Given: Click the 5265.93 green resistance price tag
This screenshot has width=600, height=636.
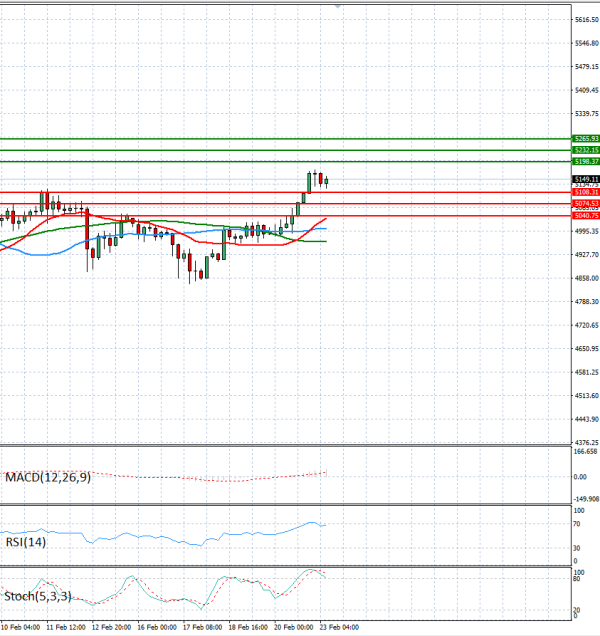Looking at the screenshot, I should click(586, 139).
